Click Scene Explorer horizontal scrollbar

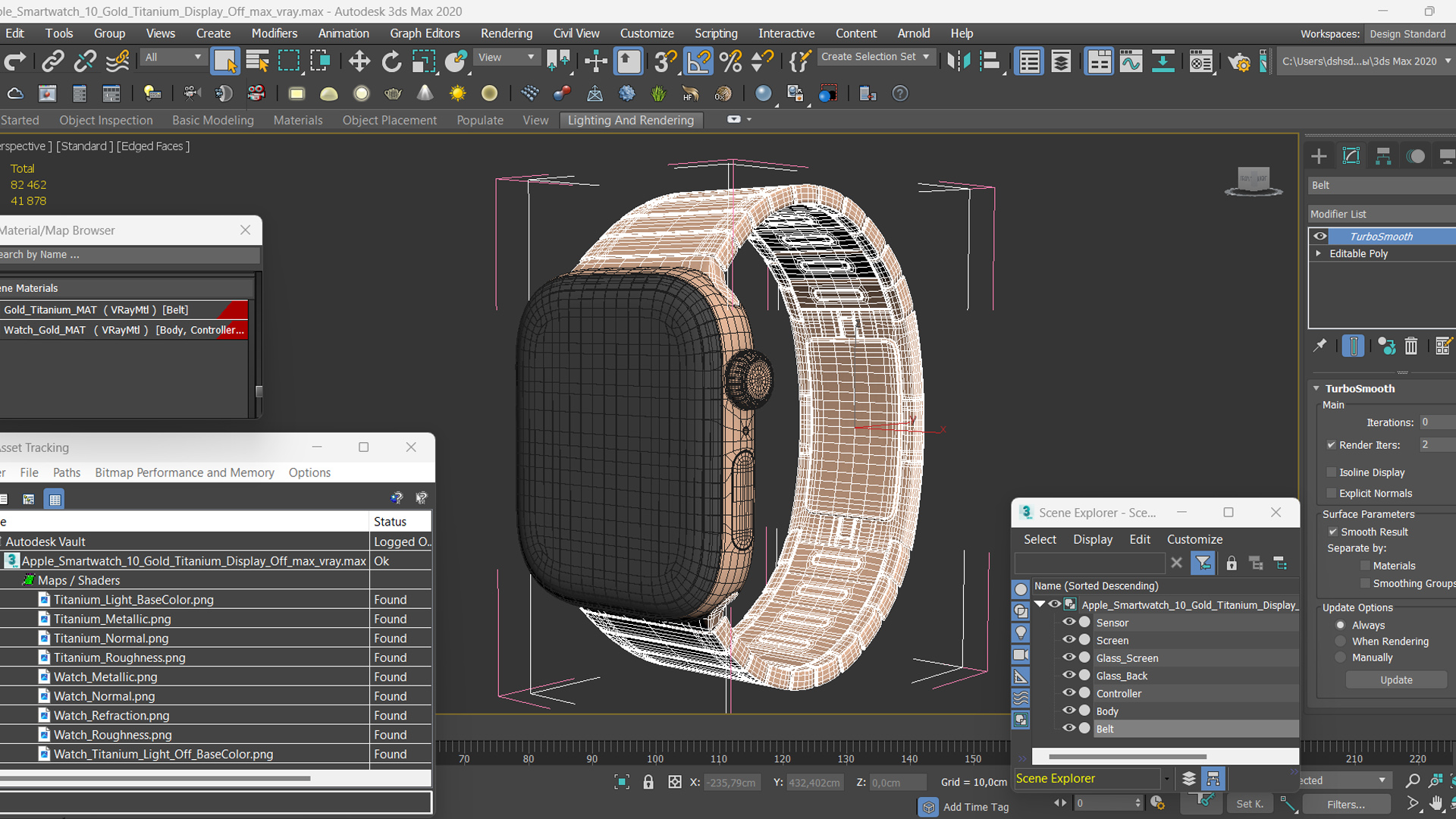pos(1127,757)
